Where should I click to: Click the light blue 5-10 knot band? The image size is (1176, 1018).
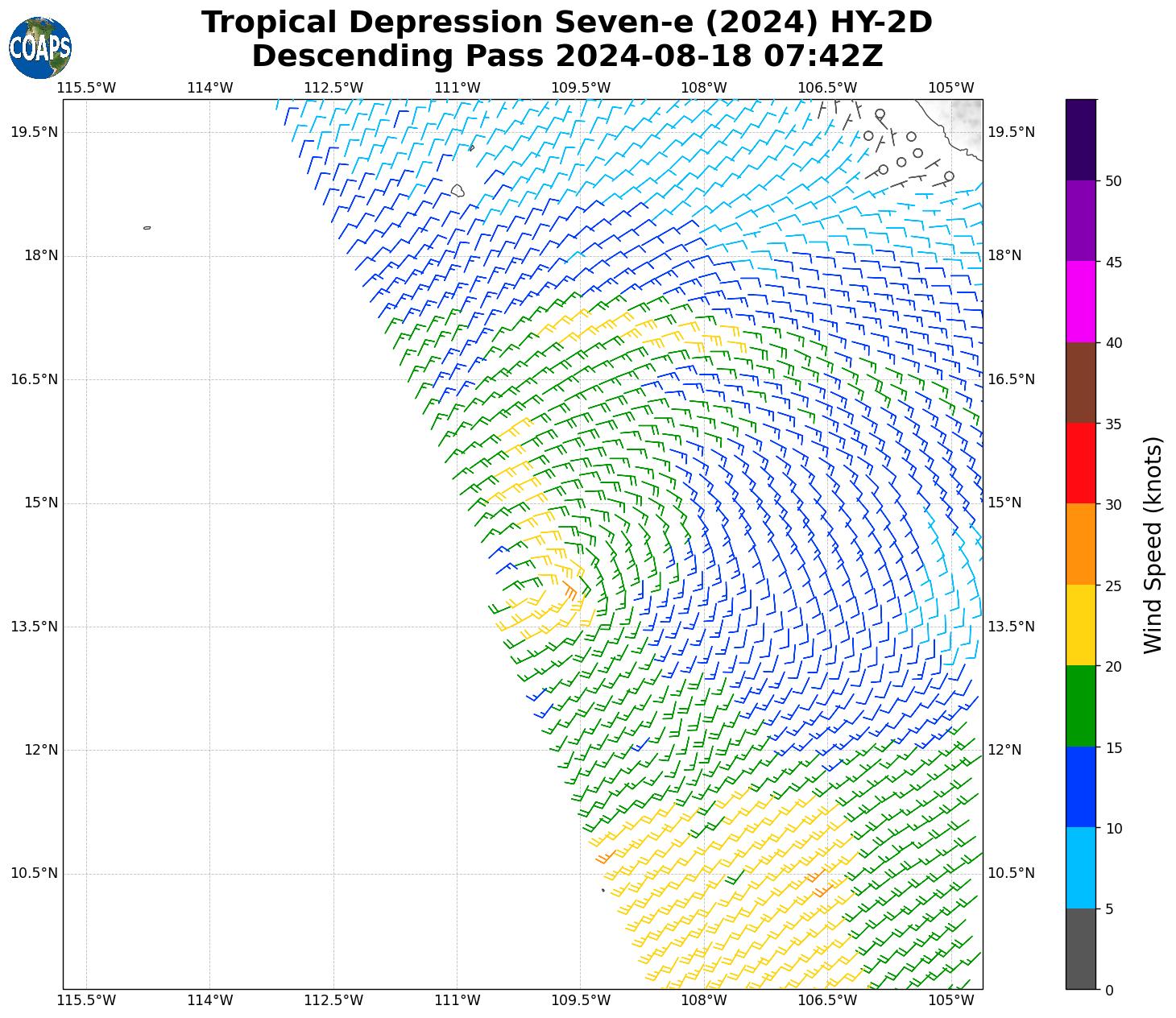(1080, 867)
